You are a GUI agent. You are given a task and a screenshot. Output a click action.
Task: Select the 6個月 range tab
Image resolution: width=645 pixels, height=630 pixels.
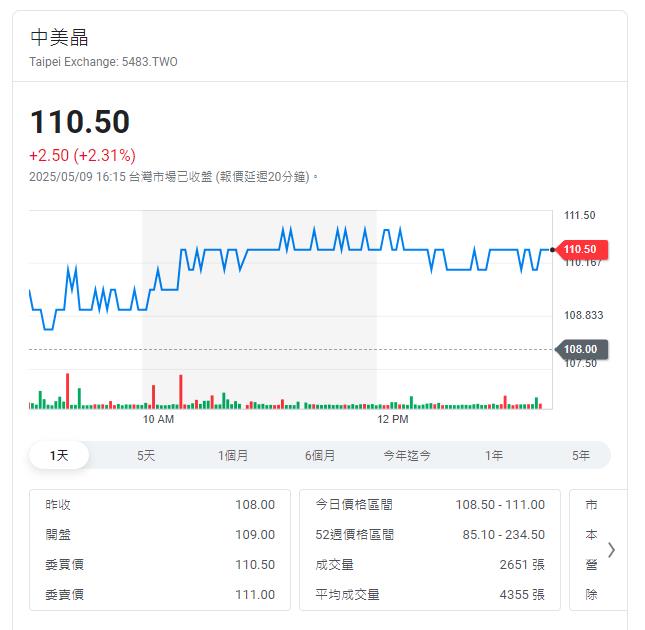pos(320,455)
